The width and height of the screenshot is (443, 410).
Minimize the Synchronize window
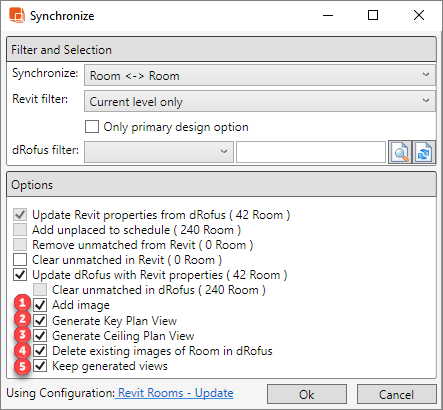(328, 15)
